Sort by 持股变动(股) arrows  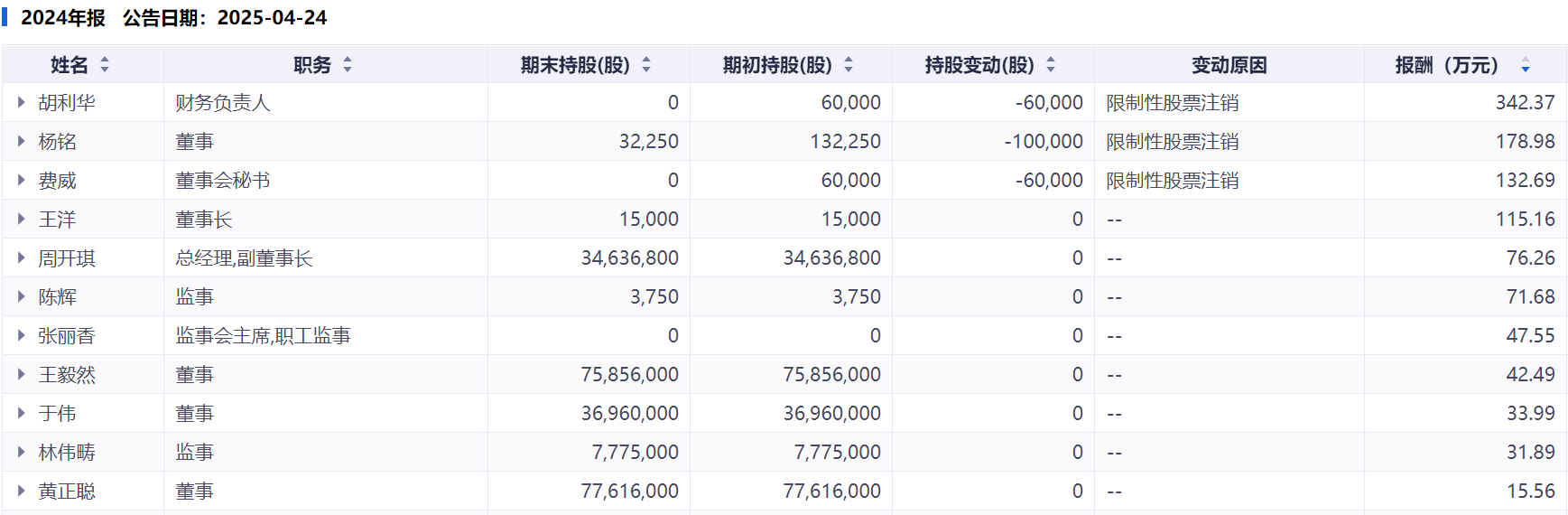click(x=1051, y=65)
